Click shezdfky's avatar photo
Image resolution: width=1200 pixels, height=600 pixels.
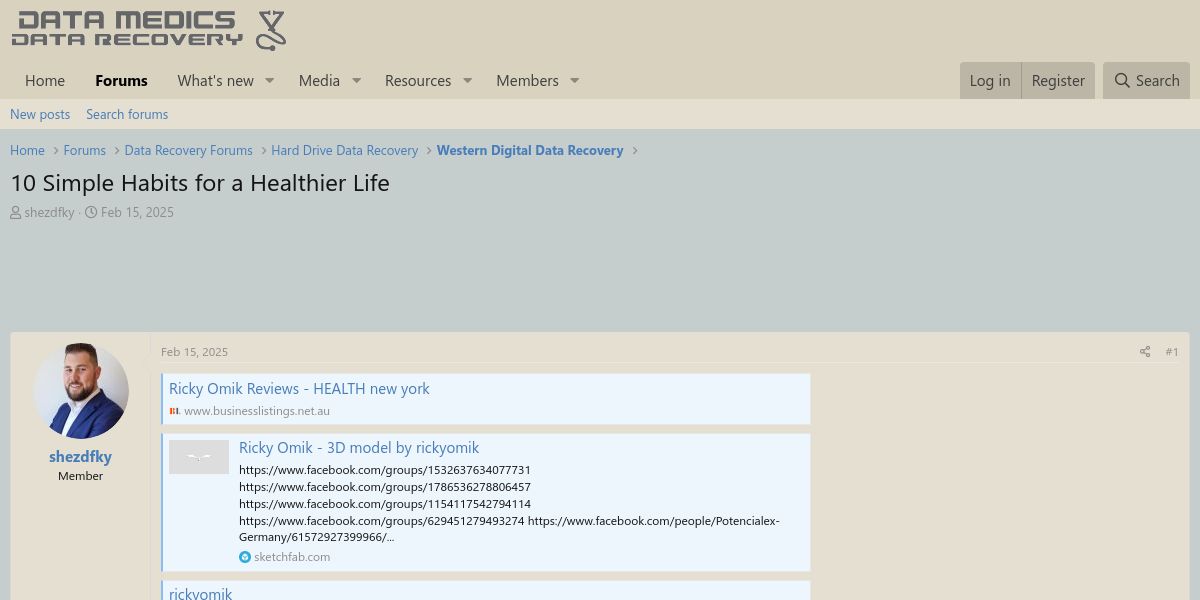pyautogui.click(x=81, y=391)
